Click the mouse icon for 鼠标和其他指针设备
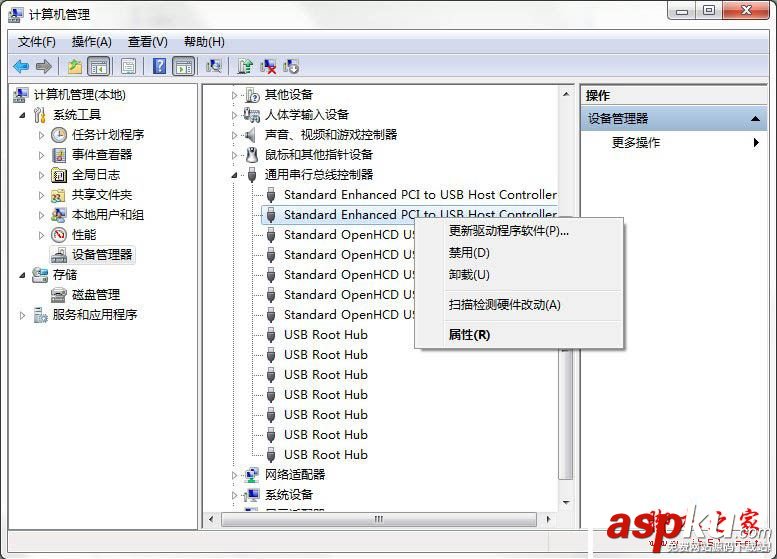Viewport: 777px width, 559px height. coord(252,155)
